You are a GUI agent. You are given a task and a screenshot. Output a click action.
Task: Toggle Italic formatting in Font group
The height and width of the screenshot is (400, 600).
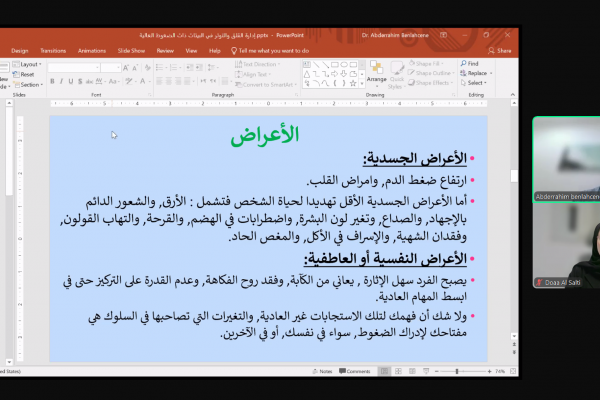tap(61, 83)
